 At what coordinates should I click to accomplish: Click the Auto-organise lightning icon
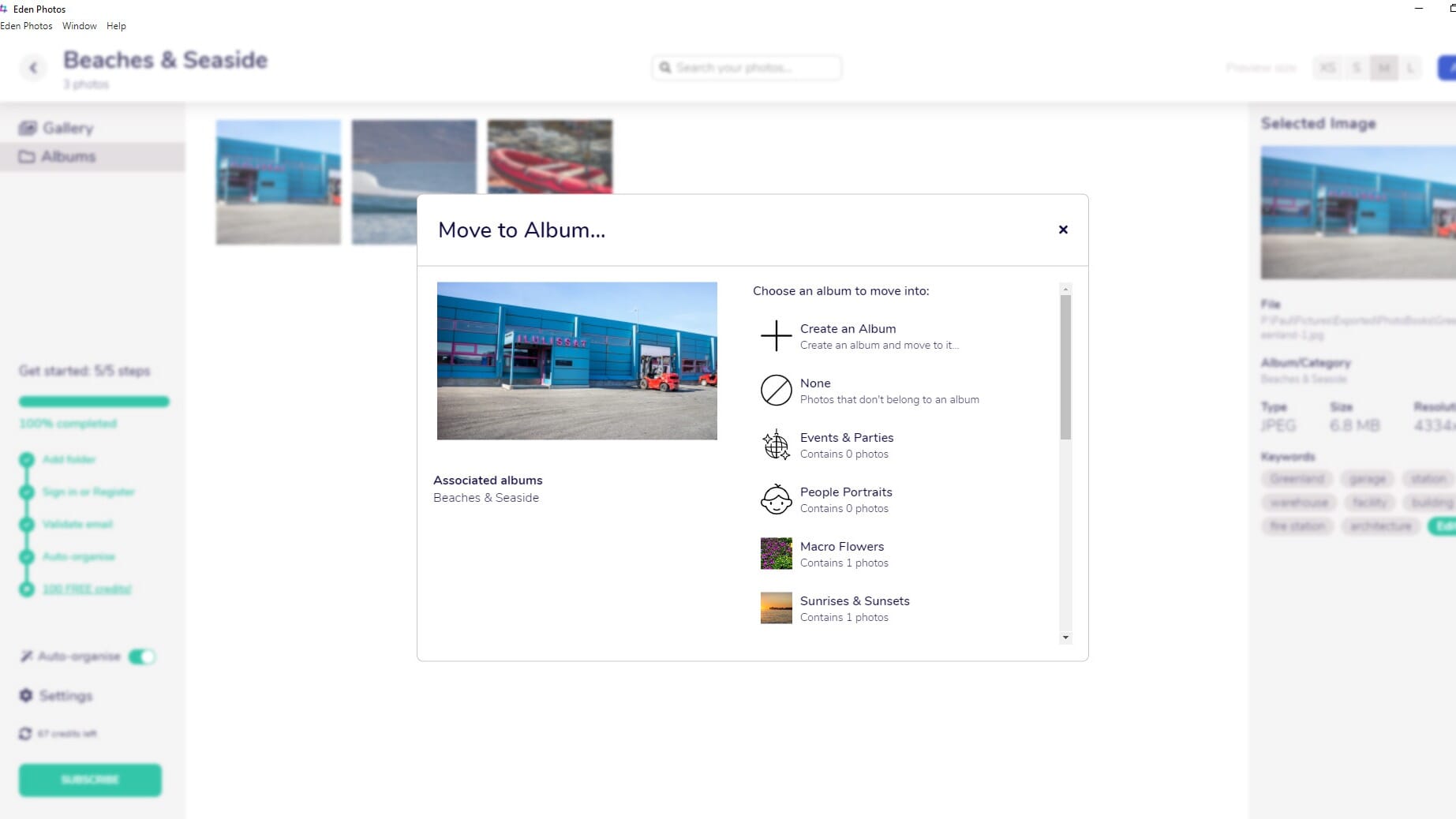tap(25, 656)
